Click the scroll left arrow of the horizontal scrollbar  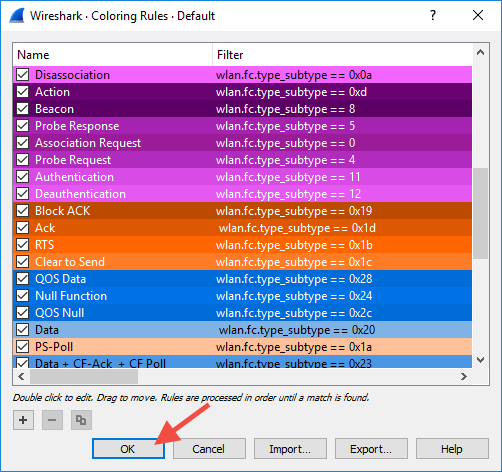pos(21,377)
